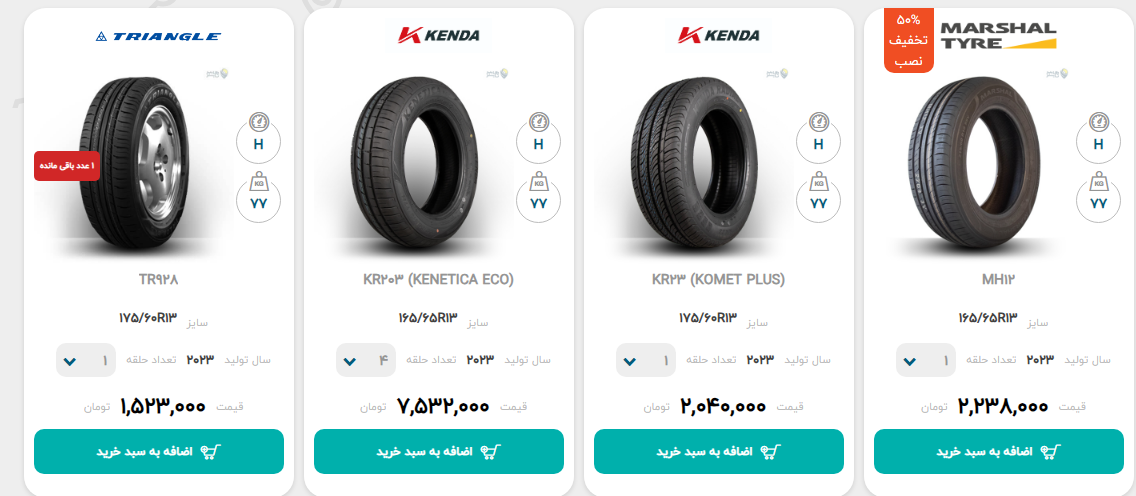
Task: Click the Marshal Tyre brand logo
Action: [998, 35]
